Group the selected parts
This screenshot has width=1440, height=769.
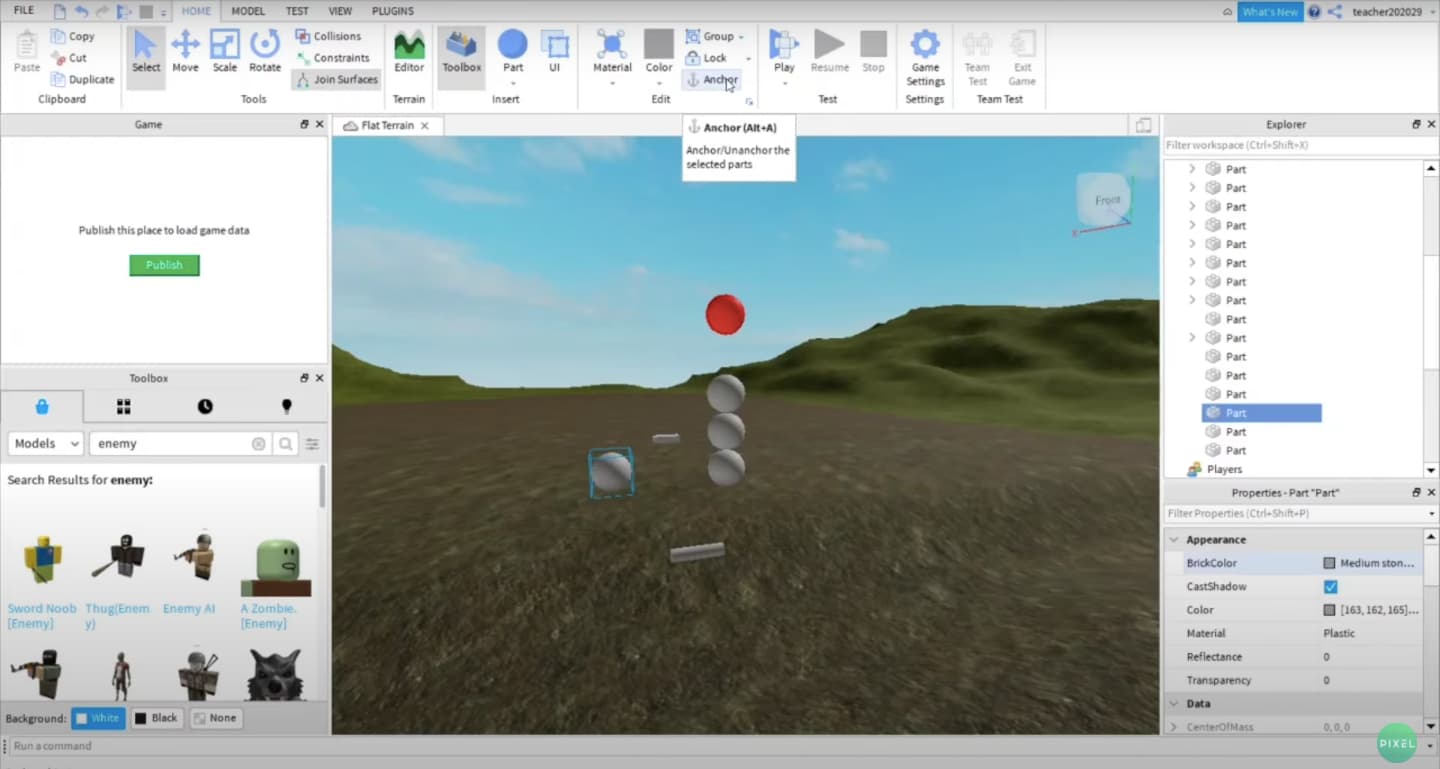(x=710, y=36)
